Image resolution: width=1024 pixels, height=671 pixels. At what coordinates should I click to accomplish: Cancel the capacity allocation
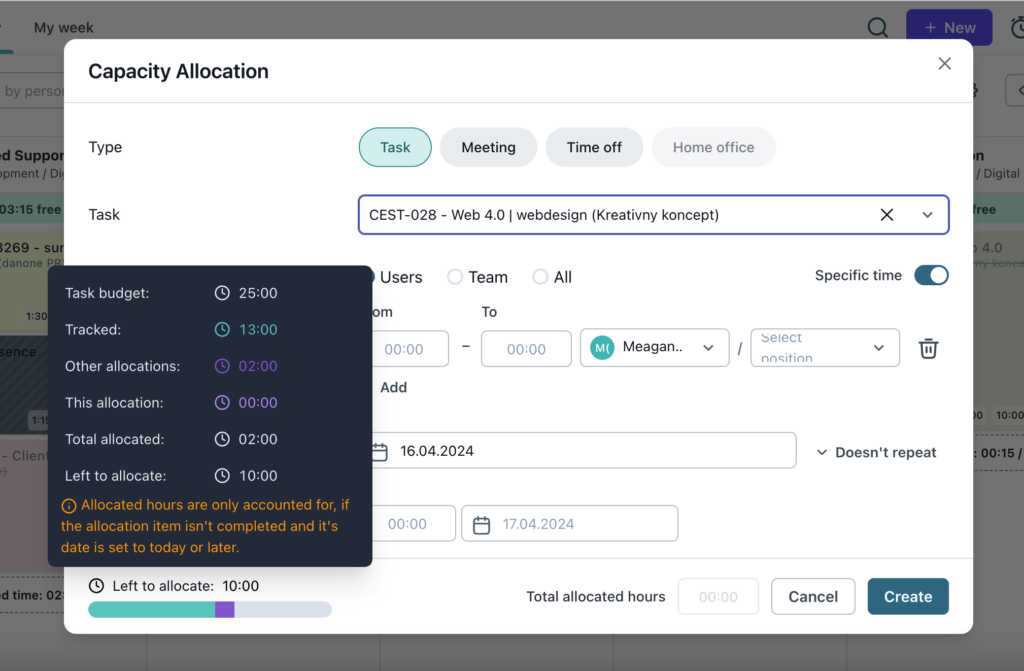pos(813,597)
